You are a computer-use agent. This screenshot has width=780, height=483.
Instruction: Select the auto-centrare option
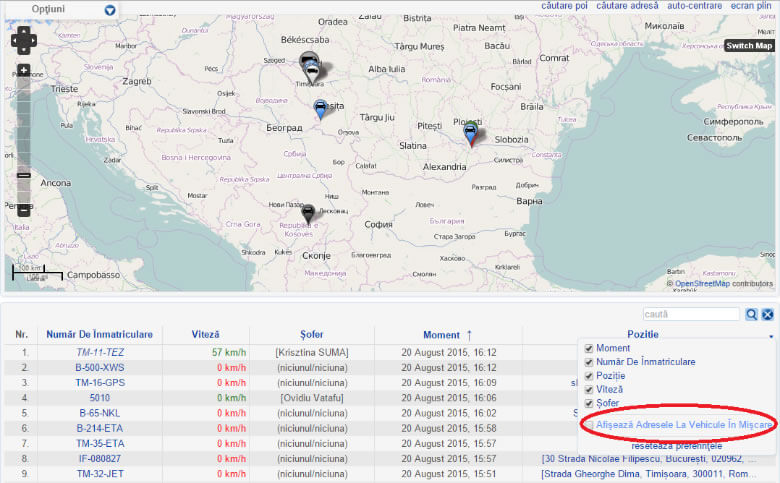695,6
